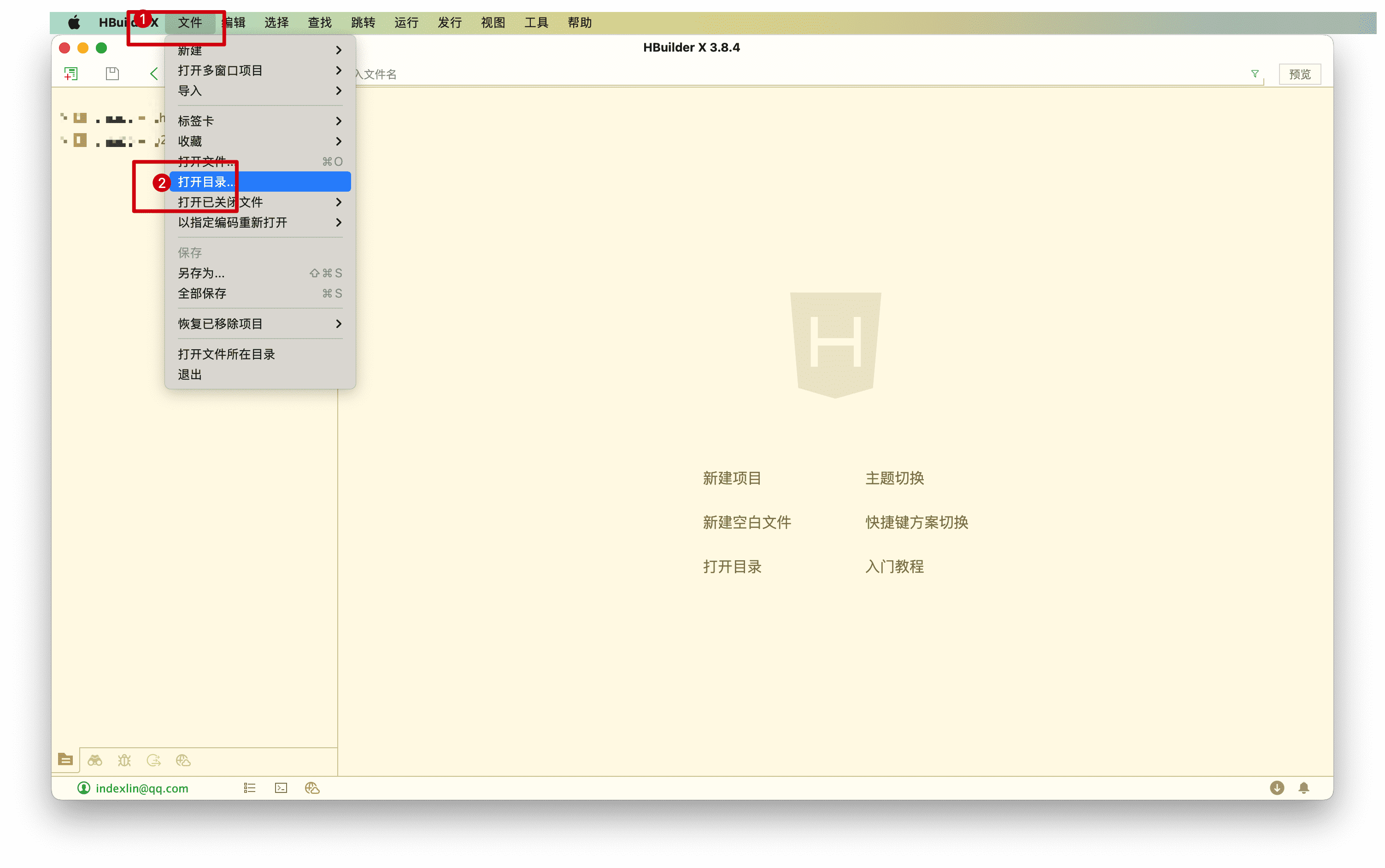This screenshot has height=868, width=1385.
Task: Choose 退出 from the file menu
Action: coord(260,374)
